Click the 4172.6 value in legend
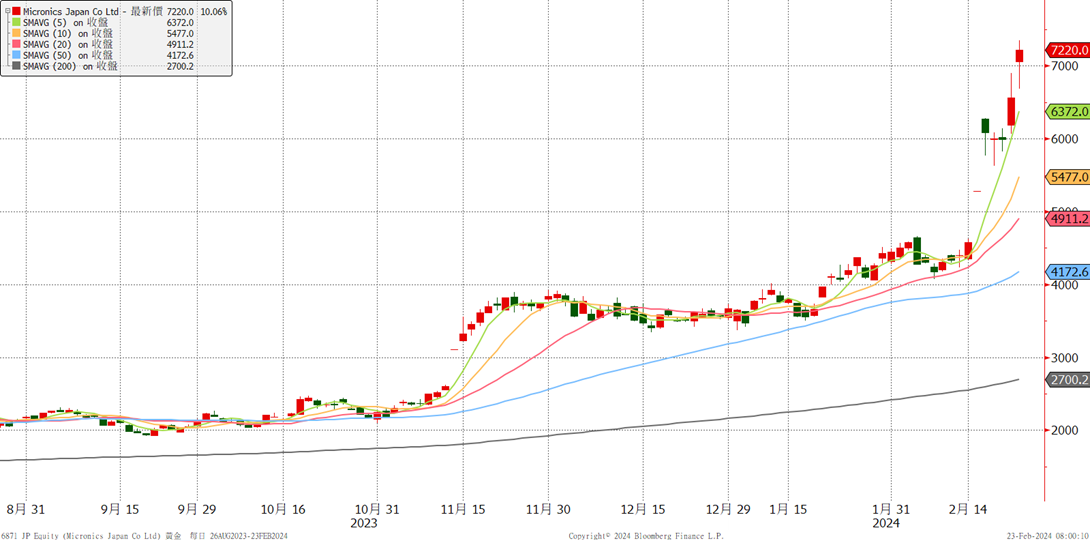The width and height of the screenshot is (1090, 541). click(180, 54)
